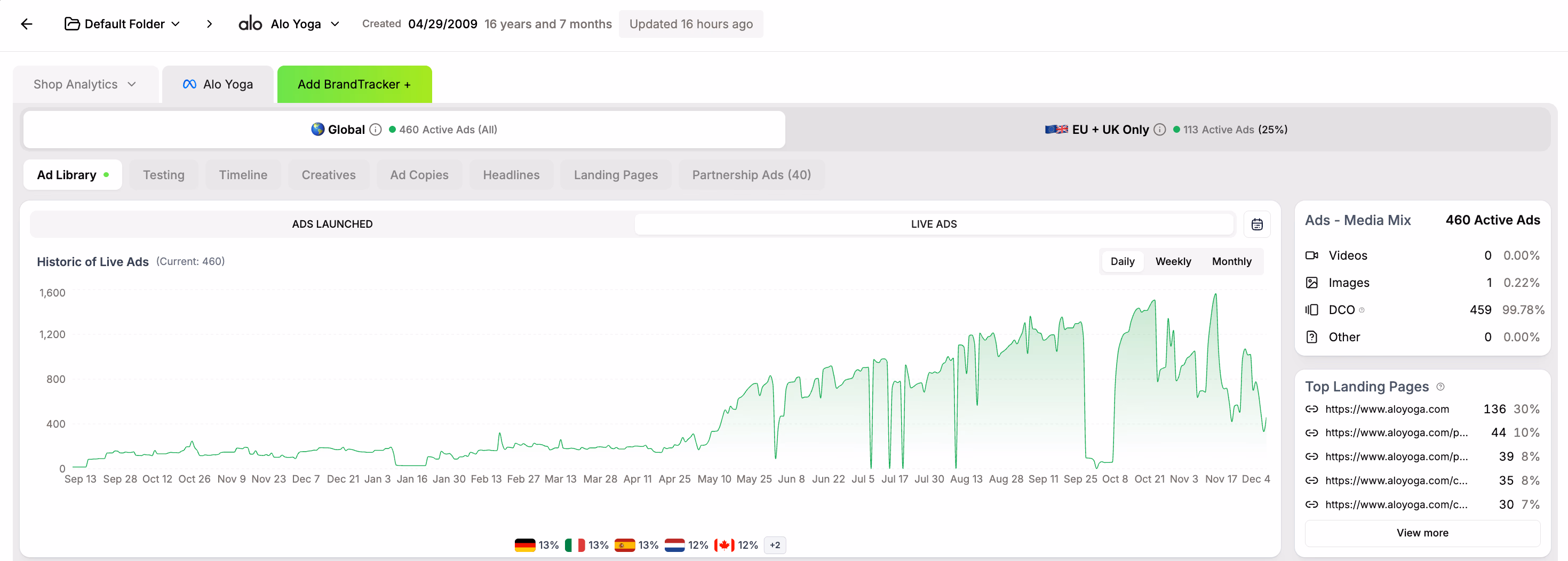This screenshot has height=561, width=1568.
Task: Open the calendar date picker icon
Action: (1257, 224)
